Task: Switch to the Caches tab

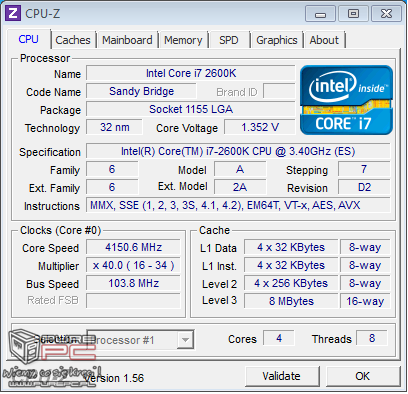Action: 73,40
